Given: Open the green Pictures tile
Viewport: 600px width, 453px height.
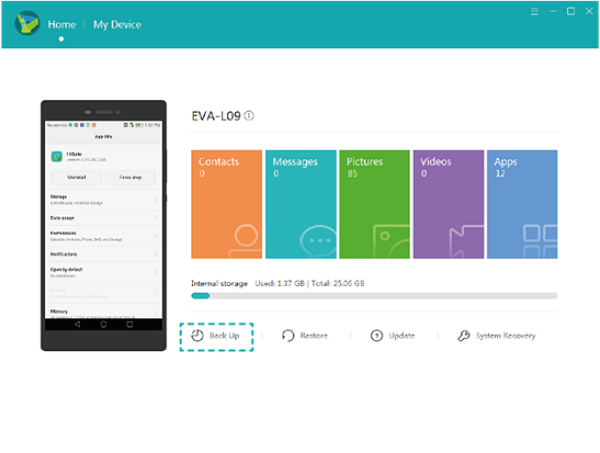Looking at the screenshot, I should (375, 205).
